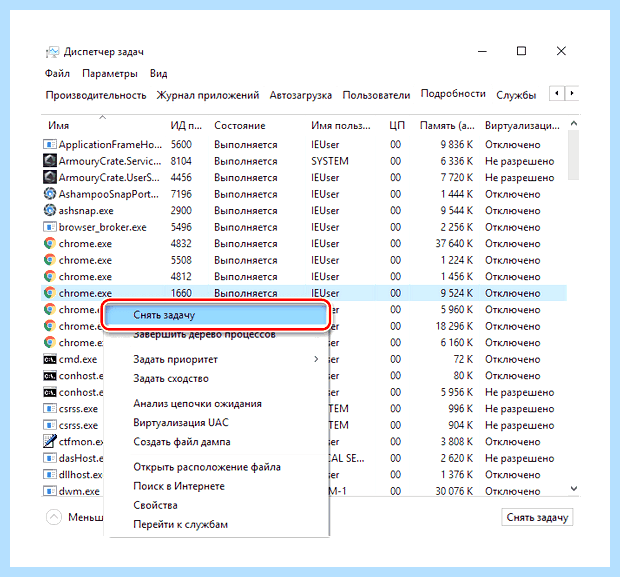The height and width of the screenshot is (577, 620).
Task: Choose Поиск в Интернете menu entry
Action: pyautogui.click(x=179, y=486)
